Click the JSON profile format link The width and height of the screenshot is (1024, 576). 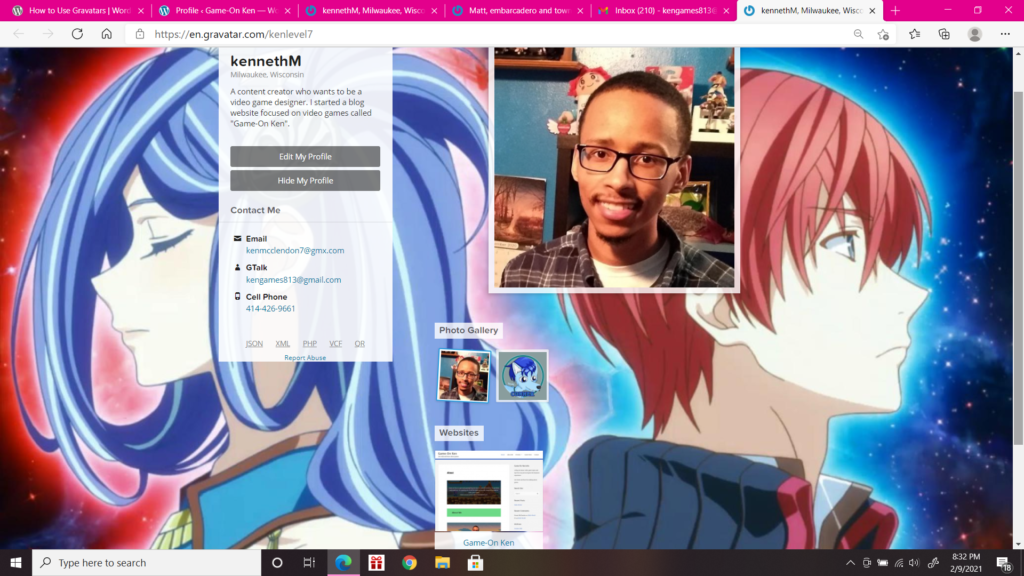pyautogui.click(x=254, y=344)
